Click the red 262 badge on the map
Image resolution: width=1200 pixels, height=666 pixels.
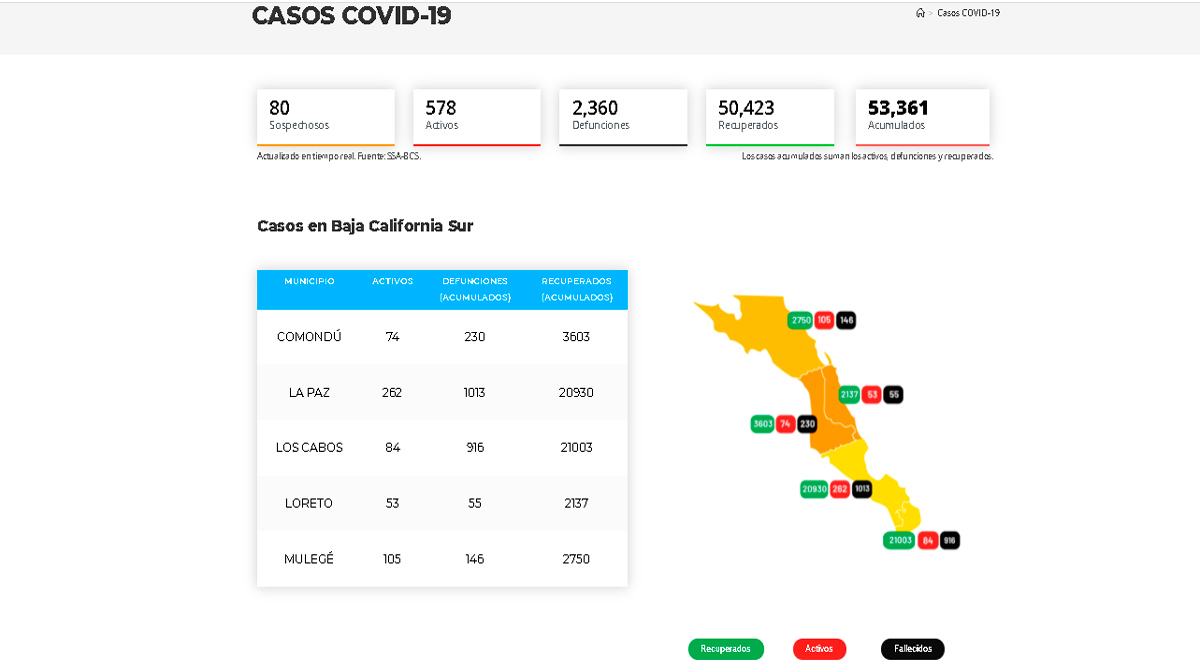(x=840, y=489)
